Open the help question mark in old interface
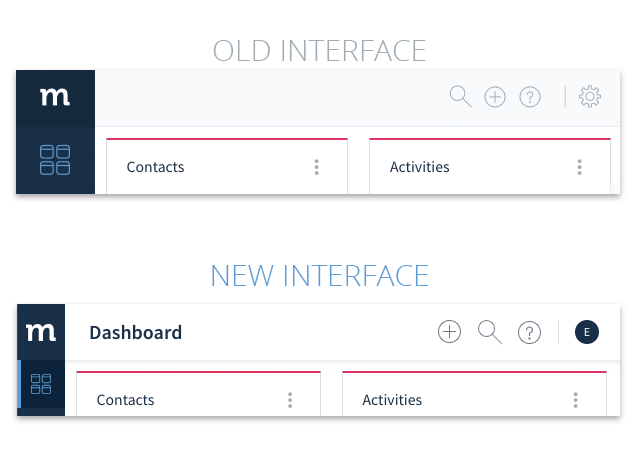Viewport: 640px width, 463px height. [530, 97]
